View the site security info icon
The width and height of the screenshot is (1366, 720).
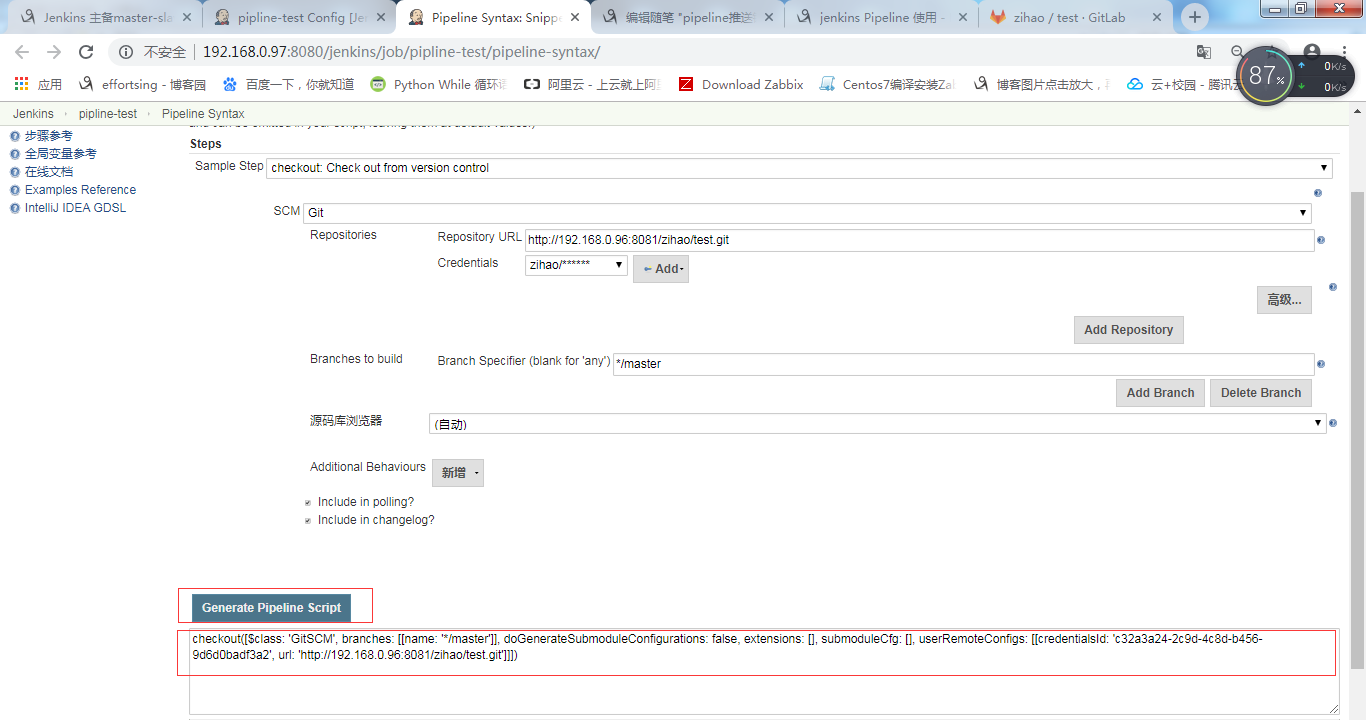coord(126,52)
